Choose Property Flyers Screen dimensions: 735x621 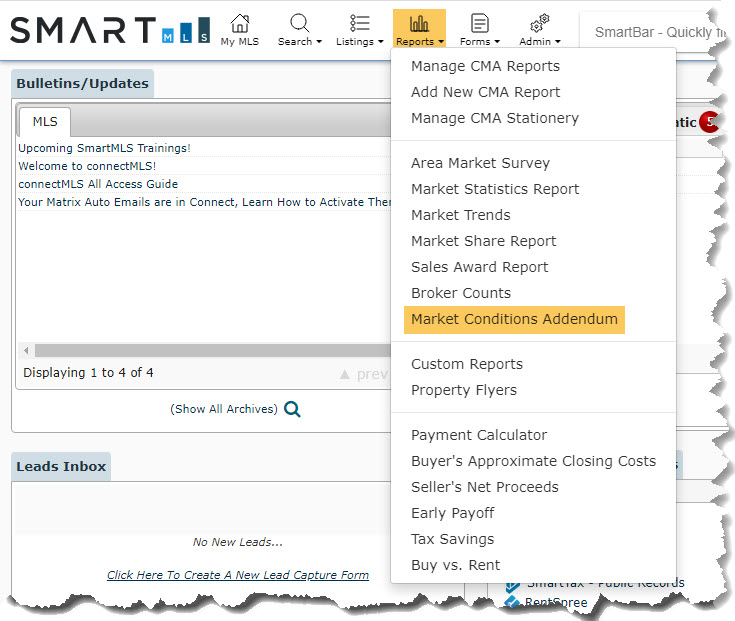pyautogui.click(x=464, y=390)
